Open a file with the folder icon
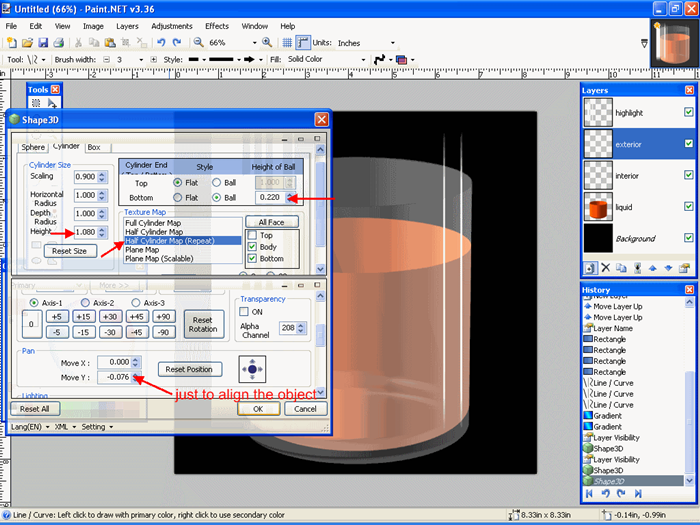 point(27,43)
